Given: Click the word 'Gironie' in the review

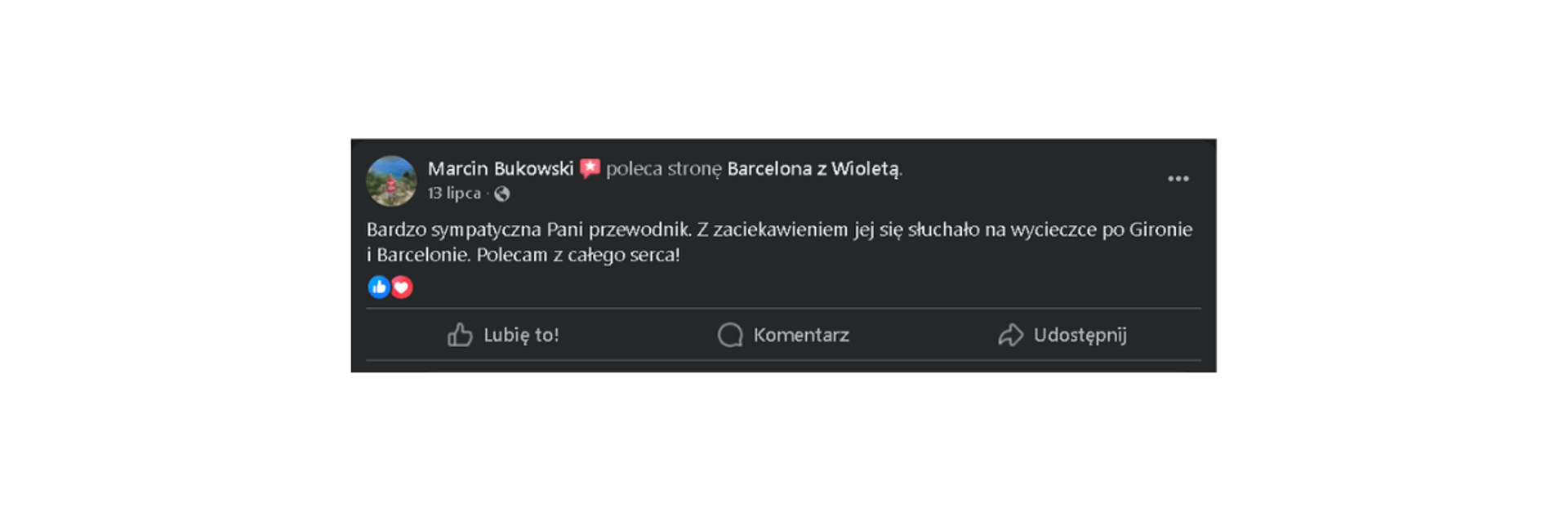Looking at the screenshot, I should [1160, 229].
